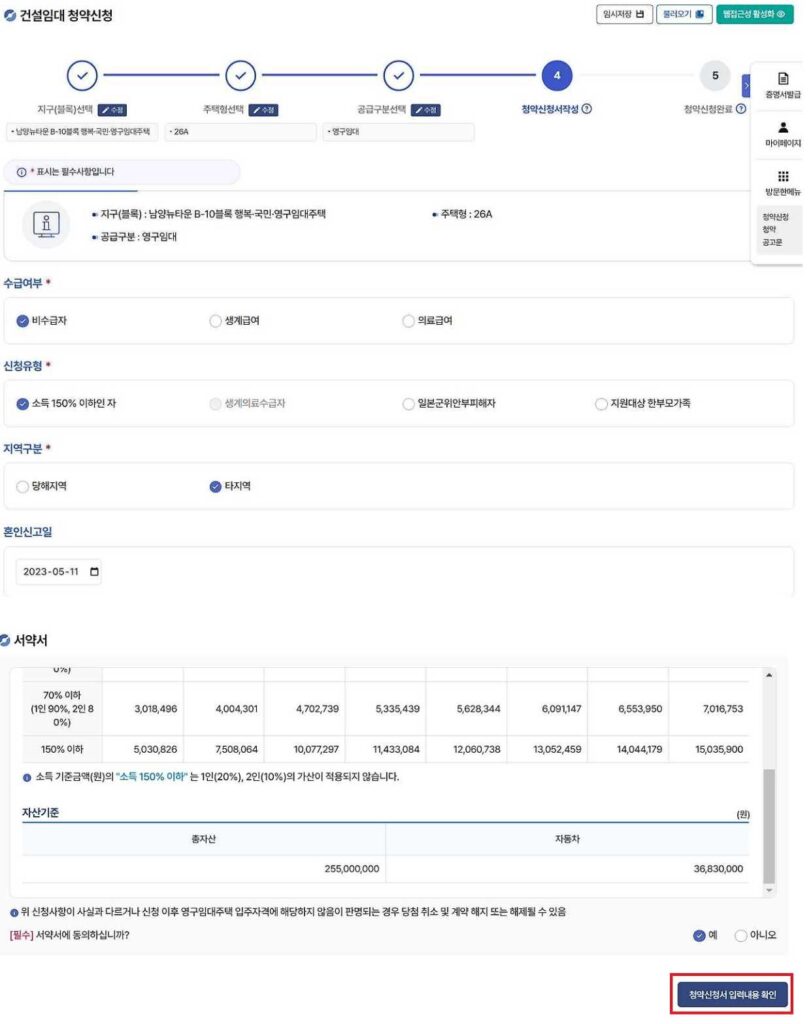Open 마이페이지 person icon in sidebar

[783, 128]
